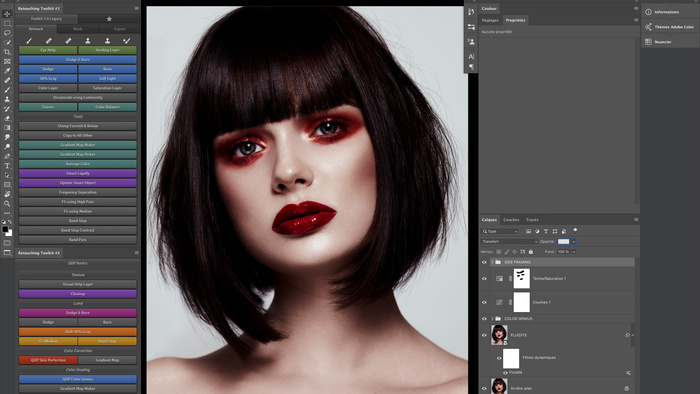Select the Clone Stamp tool in toolbar
The height and width of the screenshot is (394, 700).
click(x=7, y=99)
